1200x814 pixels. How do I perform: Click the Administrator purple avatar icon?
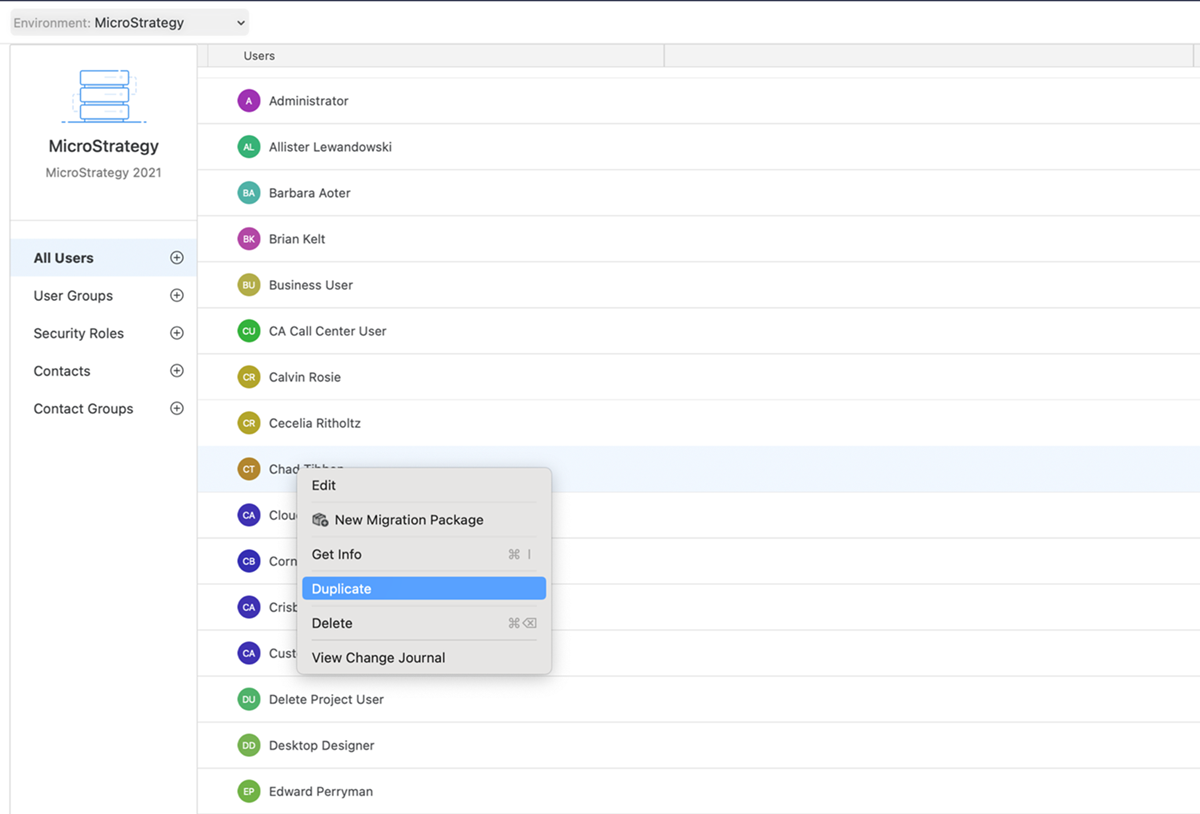[249, 101]
